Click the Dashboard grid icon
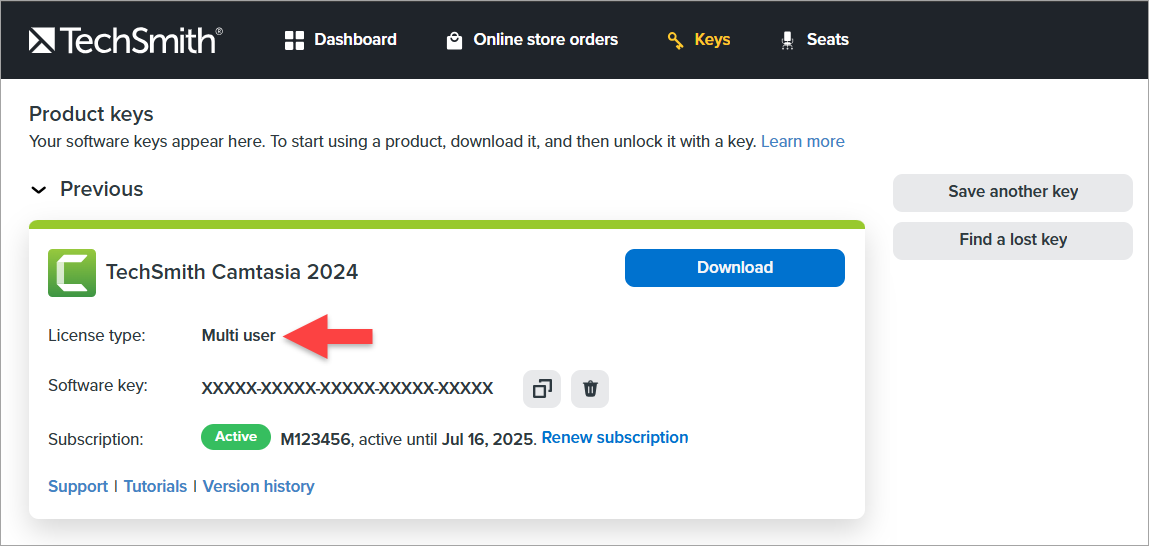Viewport: 1149px width, 546px height. click(294, 40)
